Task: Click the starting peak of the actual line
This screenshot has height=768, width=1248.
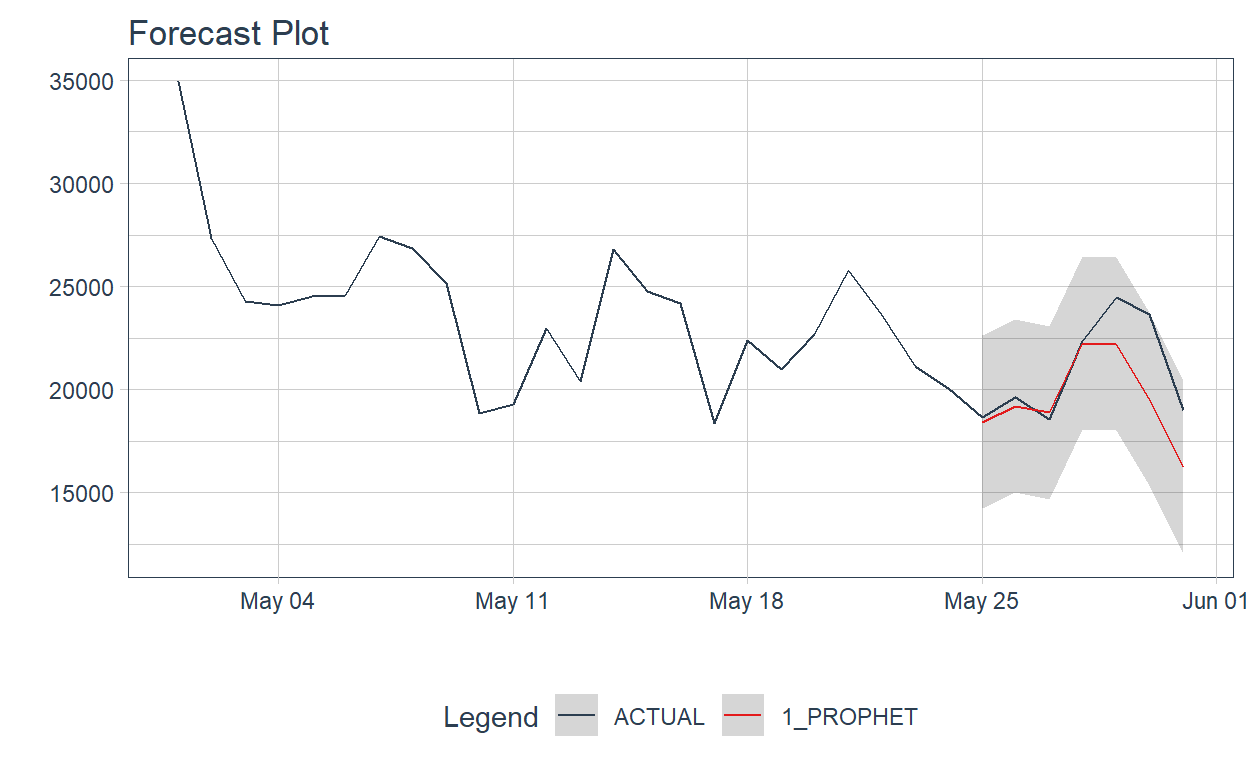Action: click(x=178, y=81)
